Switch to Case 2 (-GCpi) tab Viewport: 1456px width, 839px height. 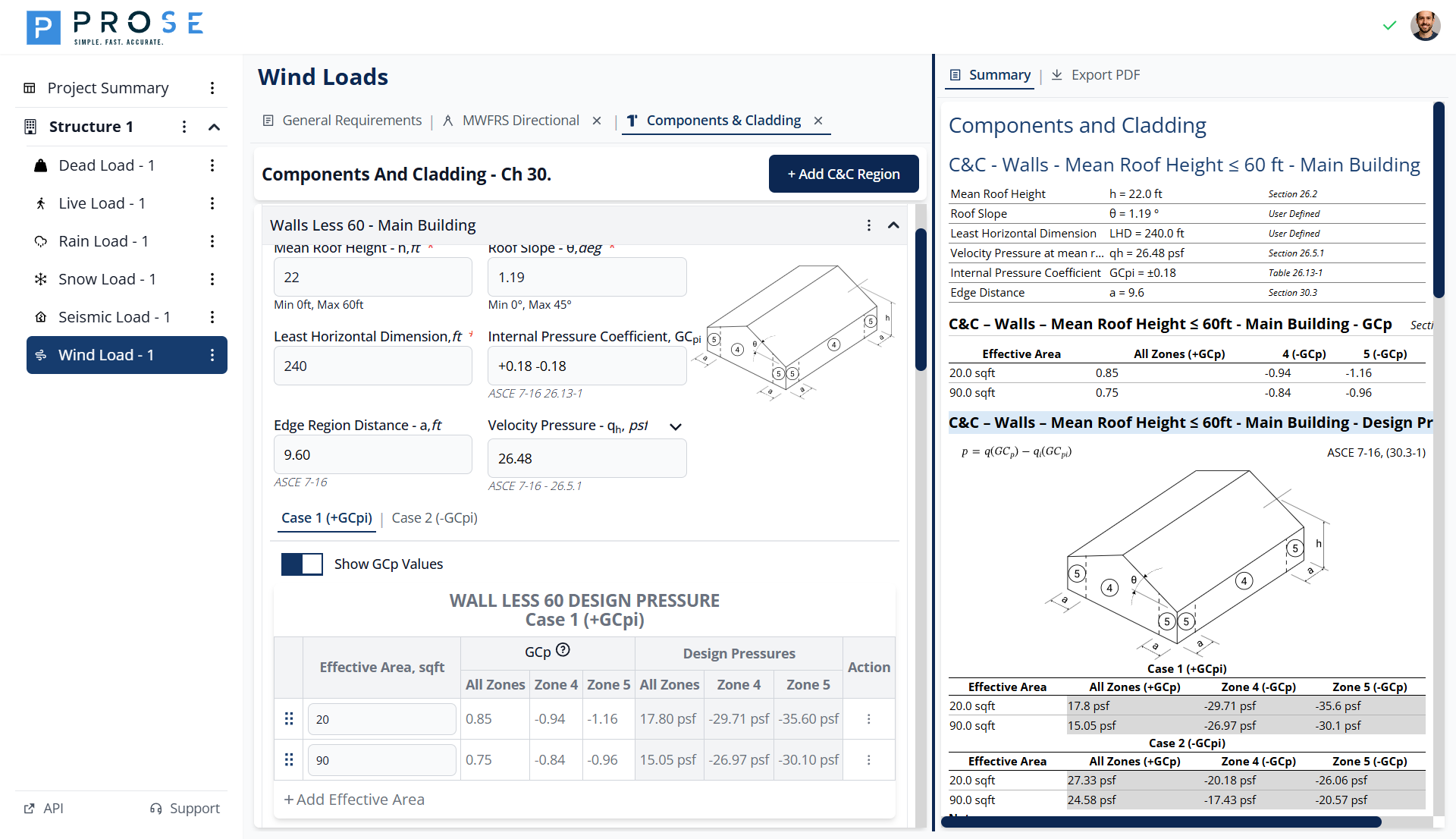[435, 517]
